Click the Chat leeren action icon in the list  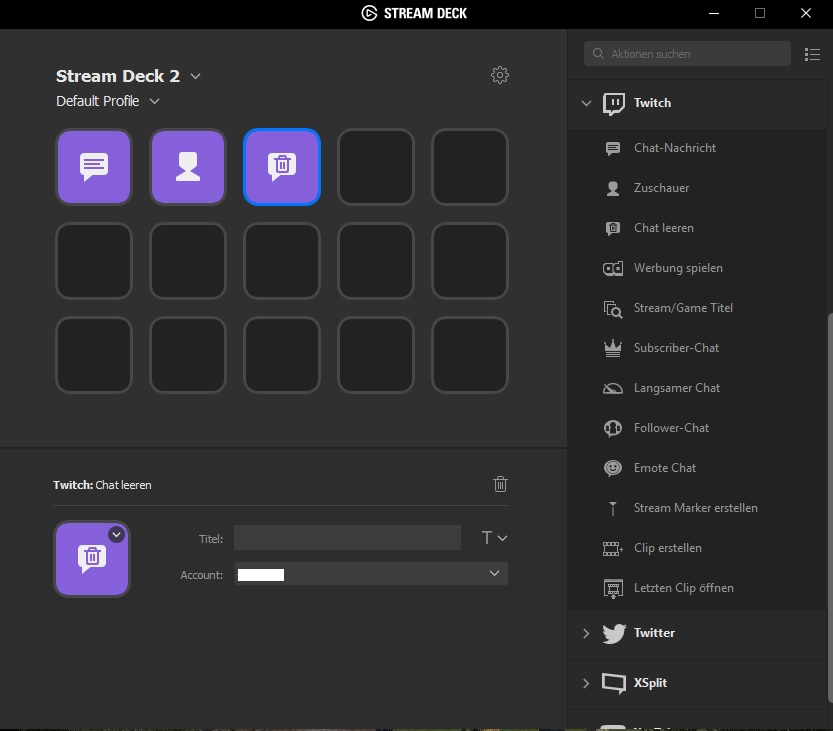pos(613,228)
